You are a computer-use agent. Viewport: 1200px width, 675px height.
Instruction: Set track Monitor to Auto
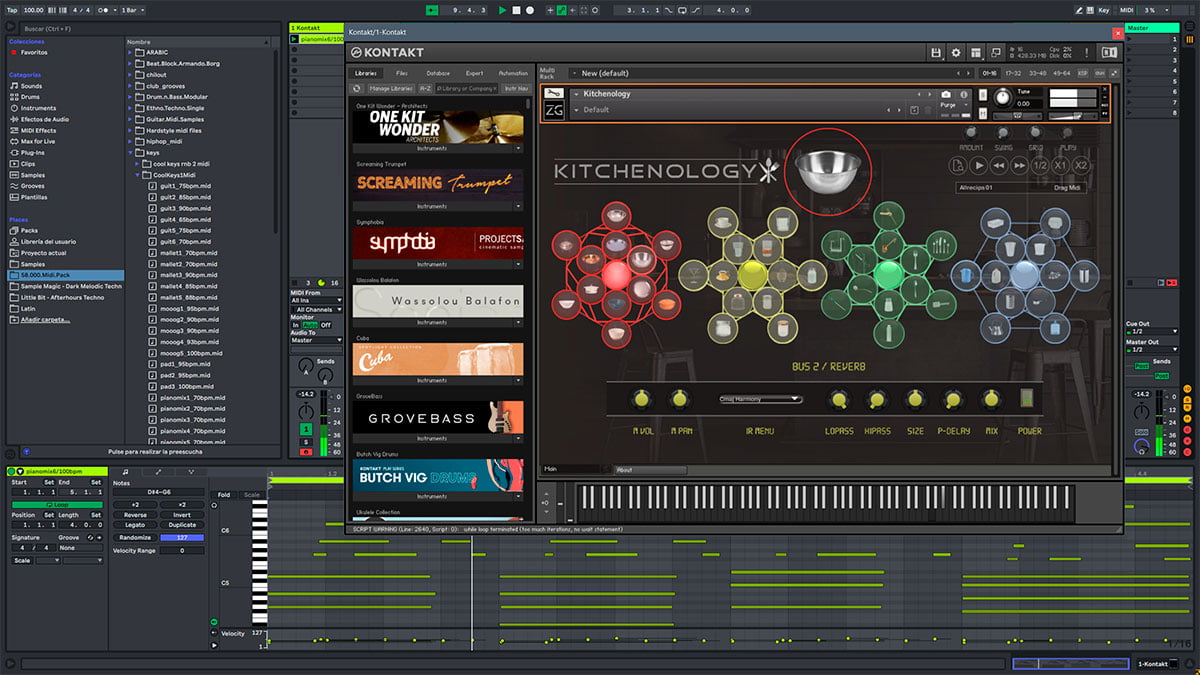[x=310, y=325]
